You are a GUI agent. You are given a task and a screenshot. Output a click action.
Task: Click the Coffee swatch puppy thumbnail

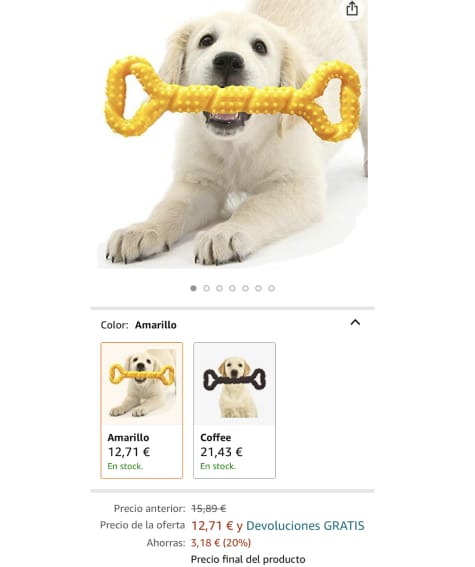234,384
